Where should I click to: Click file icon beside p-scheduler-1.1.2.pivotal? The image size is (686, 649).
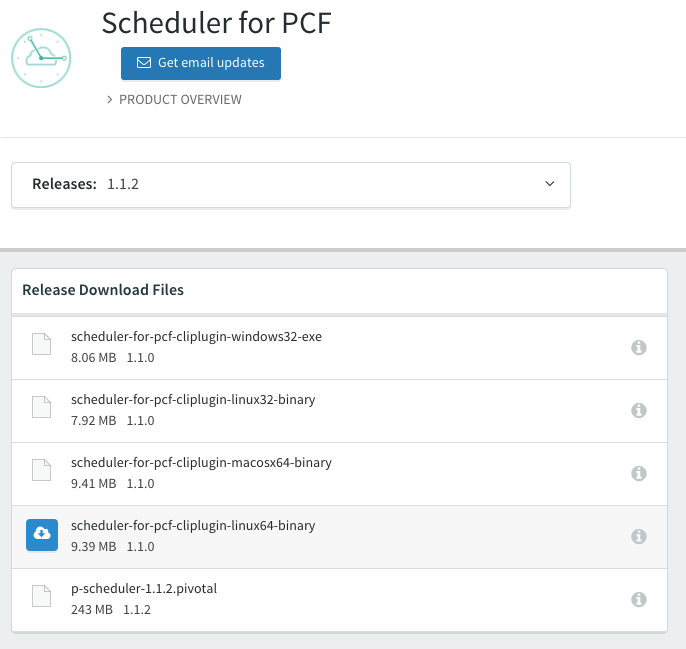[42, 596]
